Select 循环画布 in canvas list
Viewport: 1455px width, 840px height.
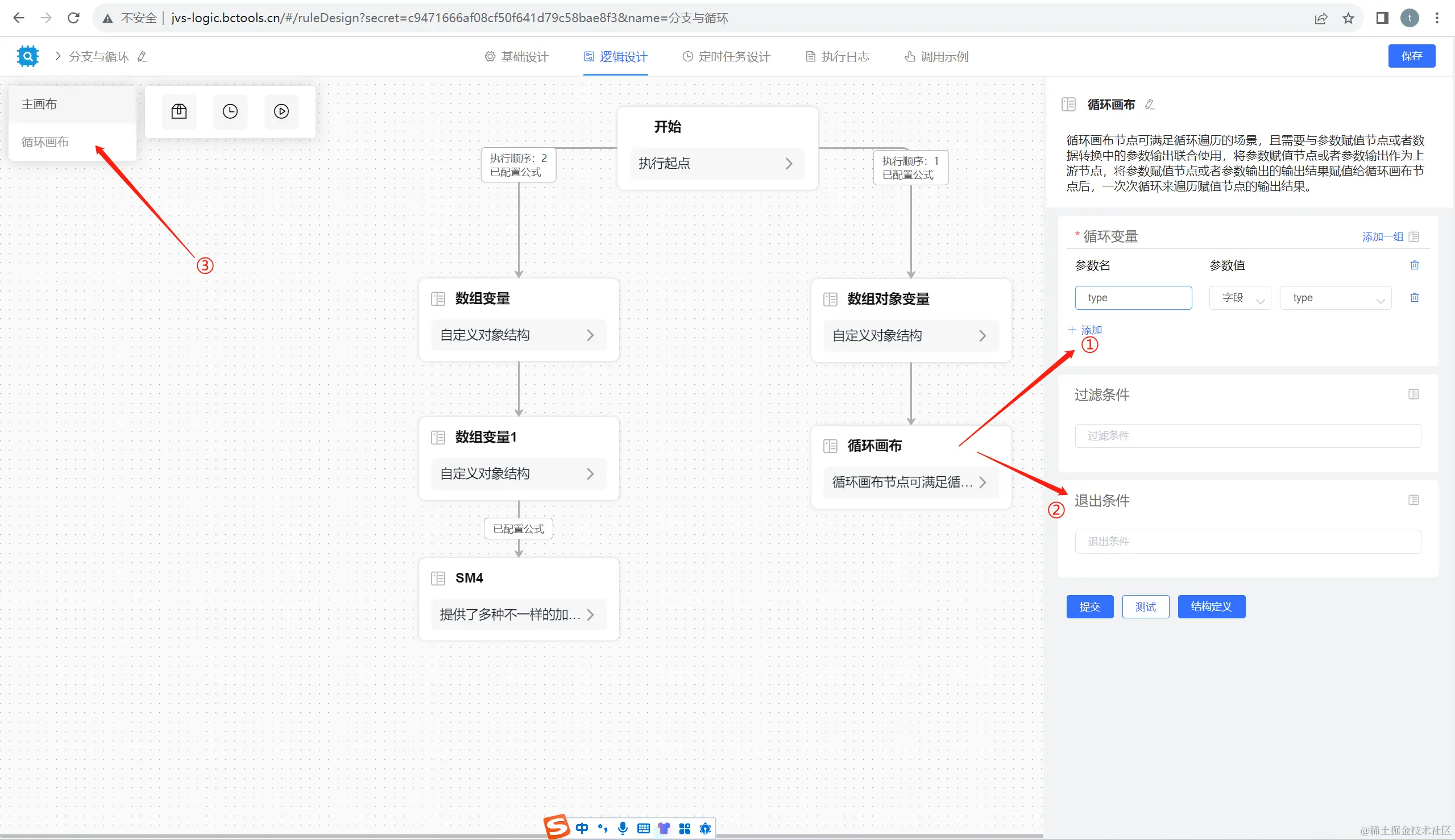pyautogui.click(x=45, y=142)
